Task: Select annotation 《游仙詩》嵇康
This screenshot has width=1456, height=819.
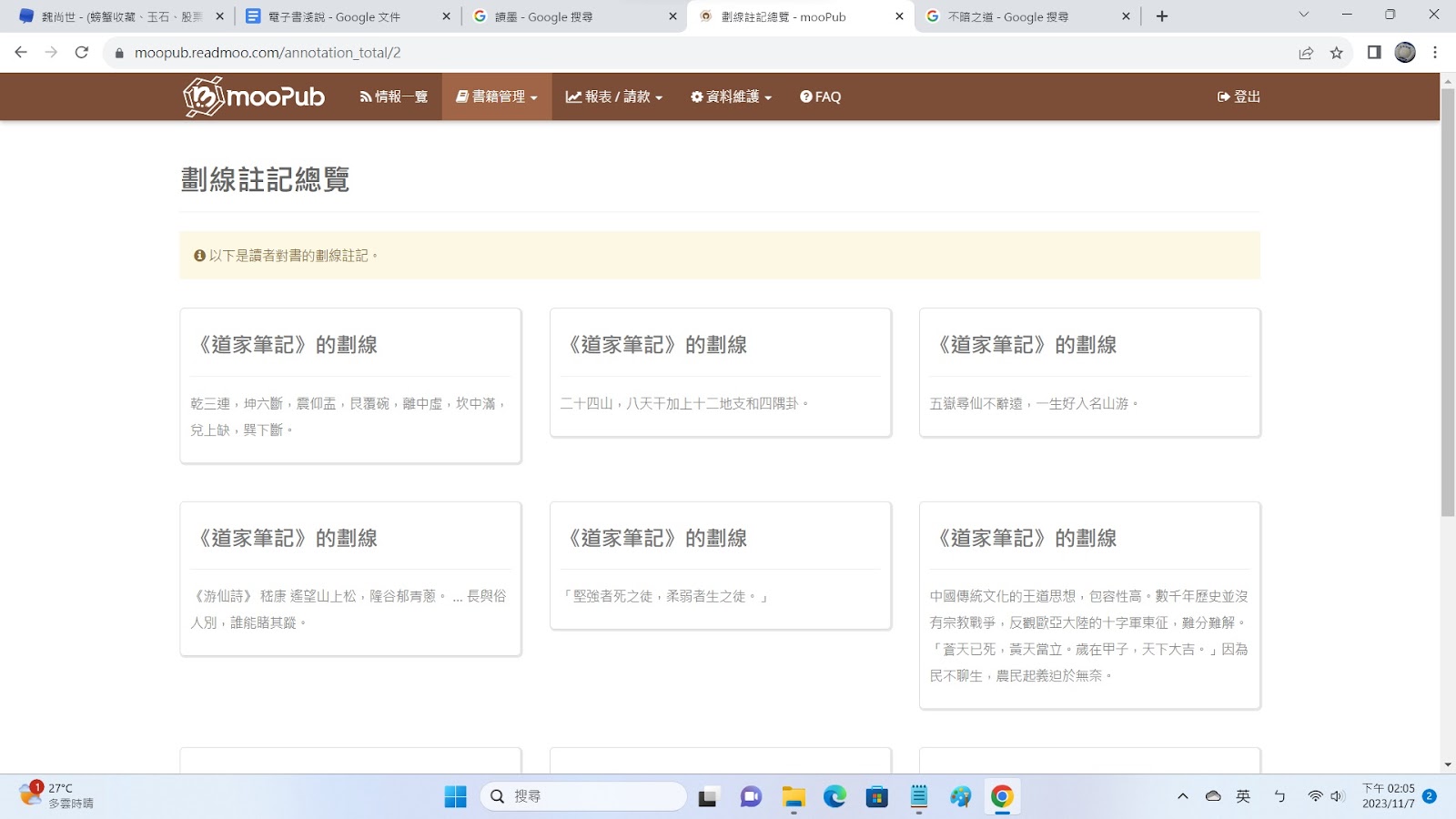Action: coord(350,579)
